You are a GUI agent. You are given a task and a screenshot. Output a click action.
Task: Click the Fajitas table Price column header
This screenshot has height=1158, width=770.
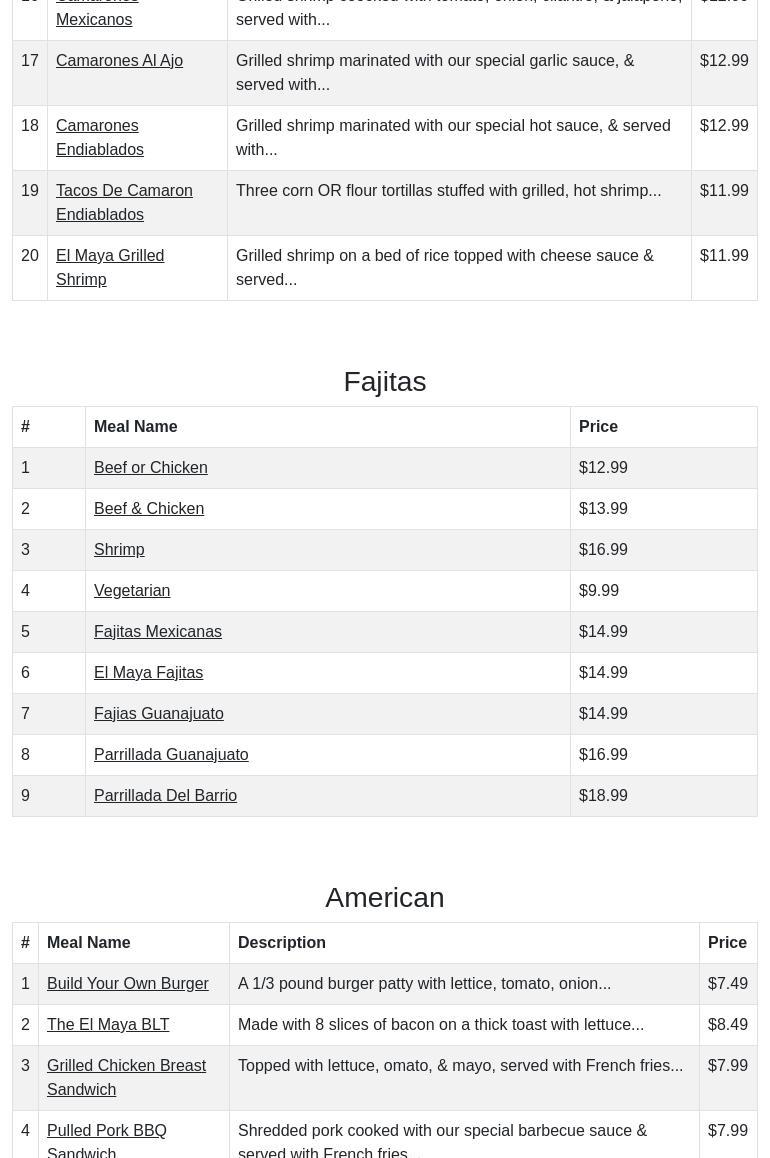click(x=598, y=426)
